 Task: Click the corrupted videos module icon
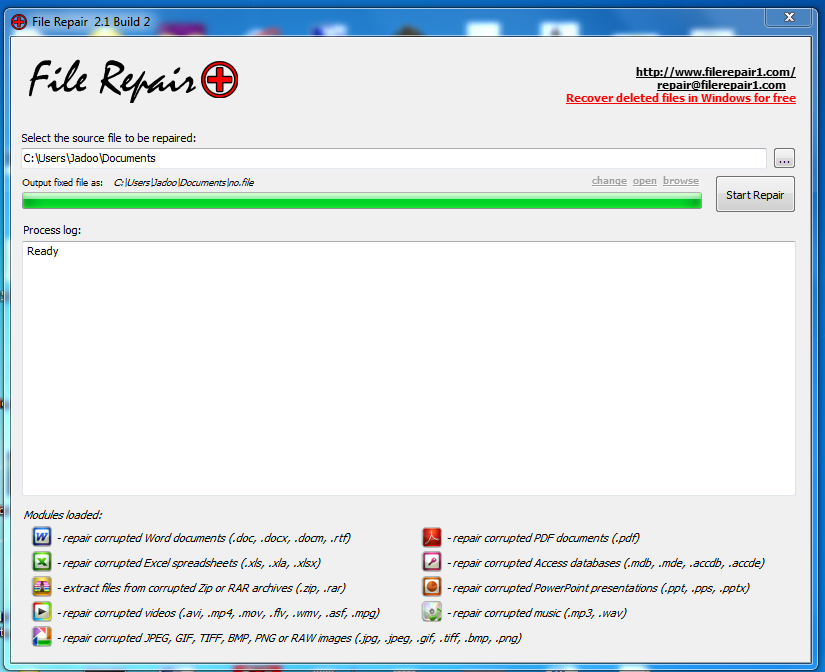coord(42,612)
